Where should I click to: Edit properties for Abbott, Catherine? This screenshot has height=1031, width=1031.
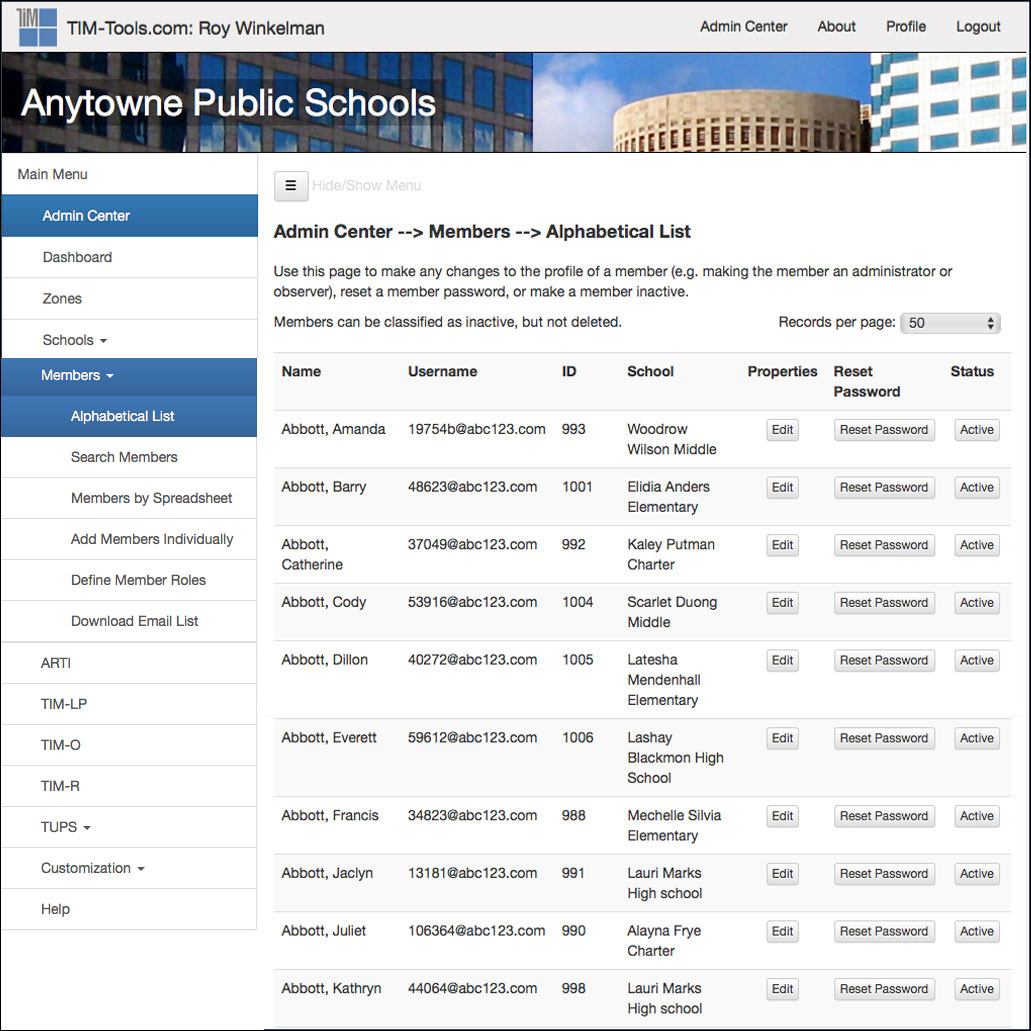tap(782, 545)
